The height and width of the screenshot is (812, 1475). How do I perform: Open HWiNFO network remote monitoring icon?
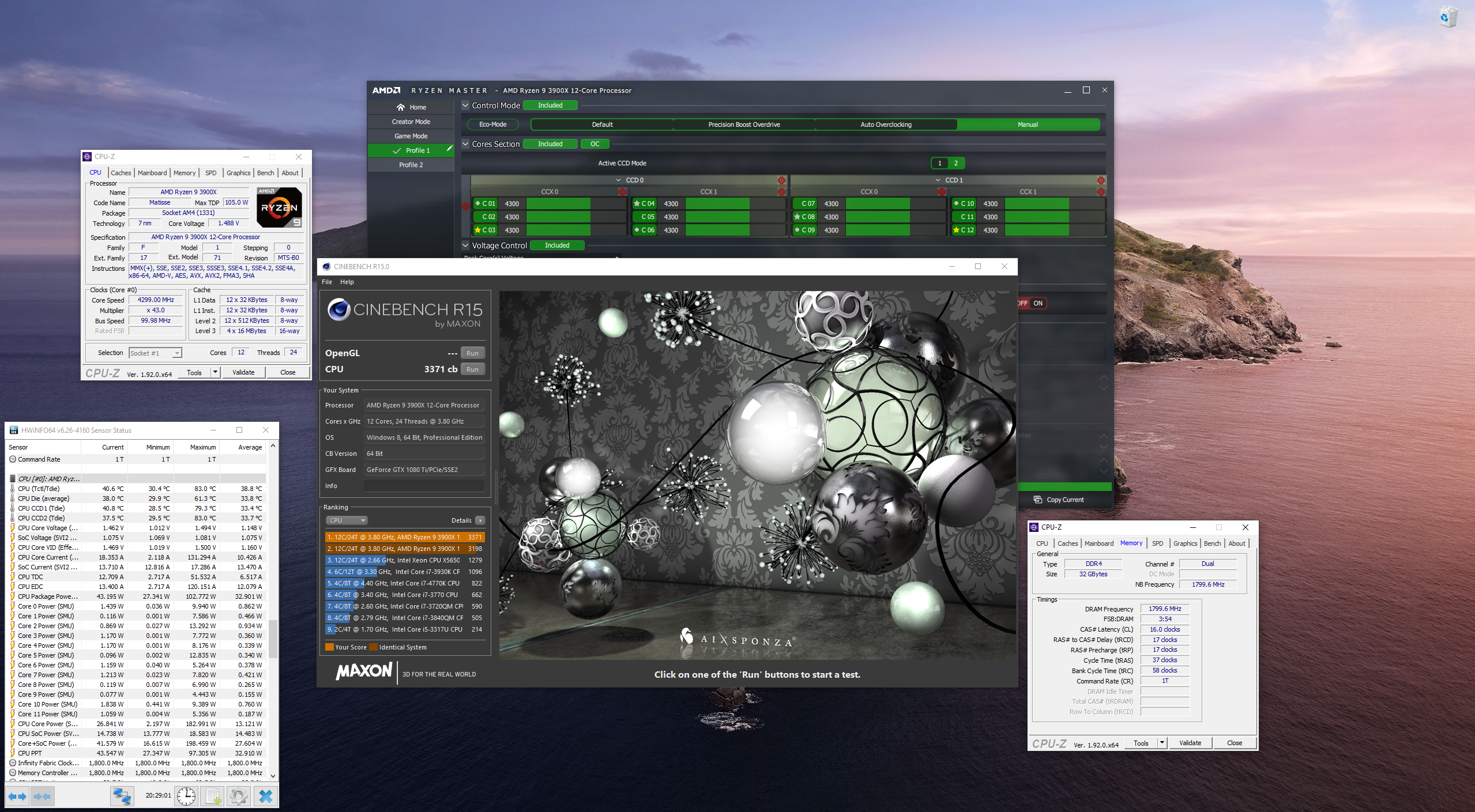[122, 796]
